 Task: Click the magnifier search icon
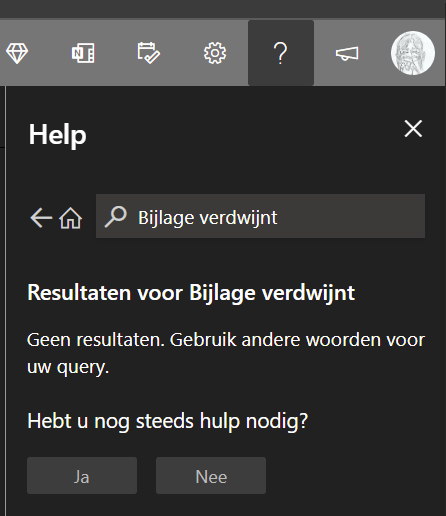[x=116, y=217]
